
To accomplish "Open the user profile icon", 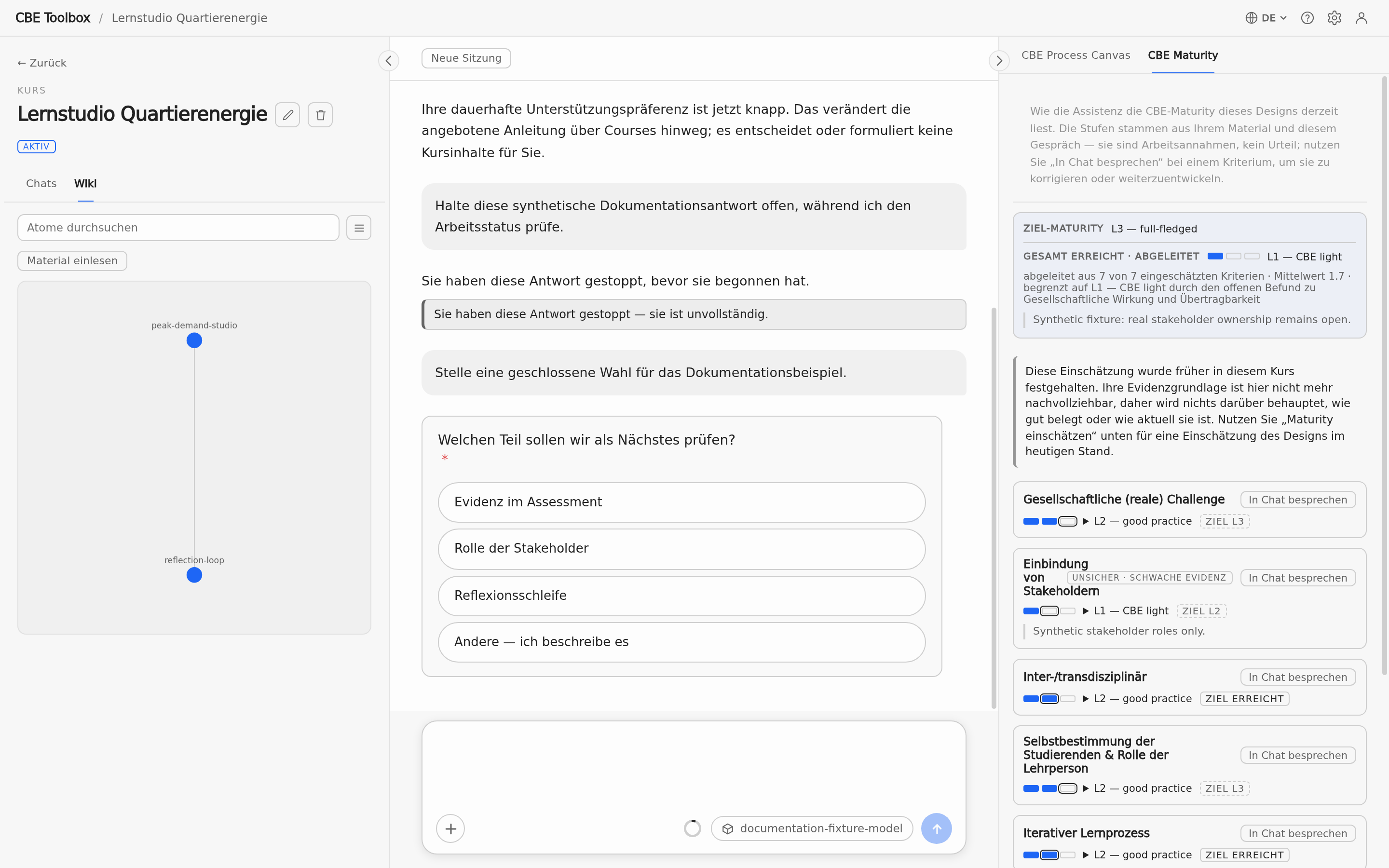I will click(1361, 18).
